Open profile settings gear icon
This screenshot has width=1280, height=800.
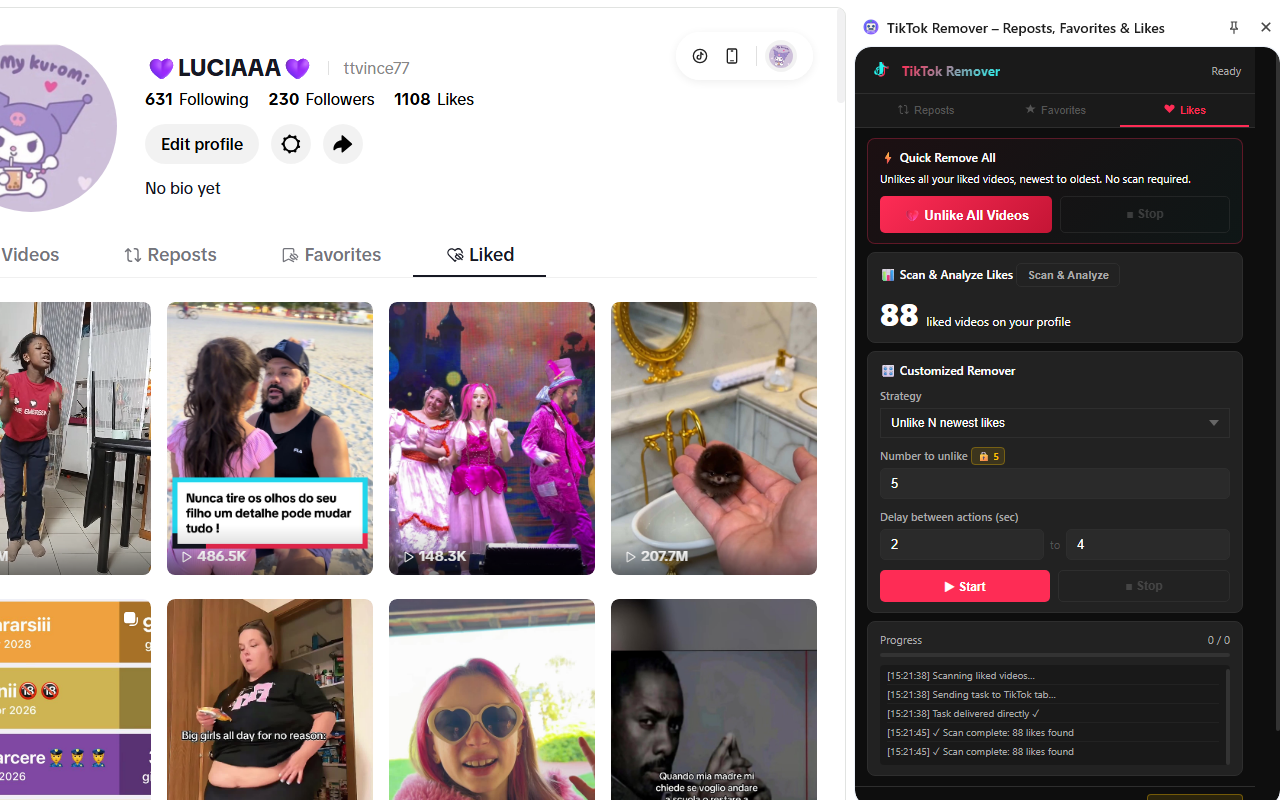tap(291, 144)
